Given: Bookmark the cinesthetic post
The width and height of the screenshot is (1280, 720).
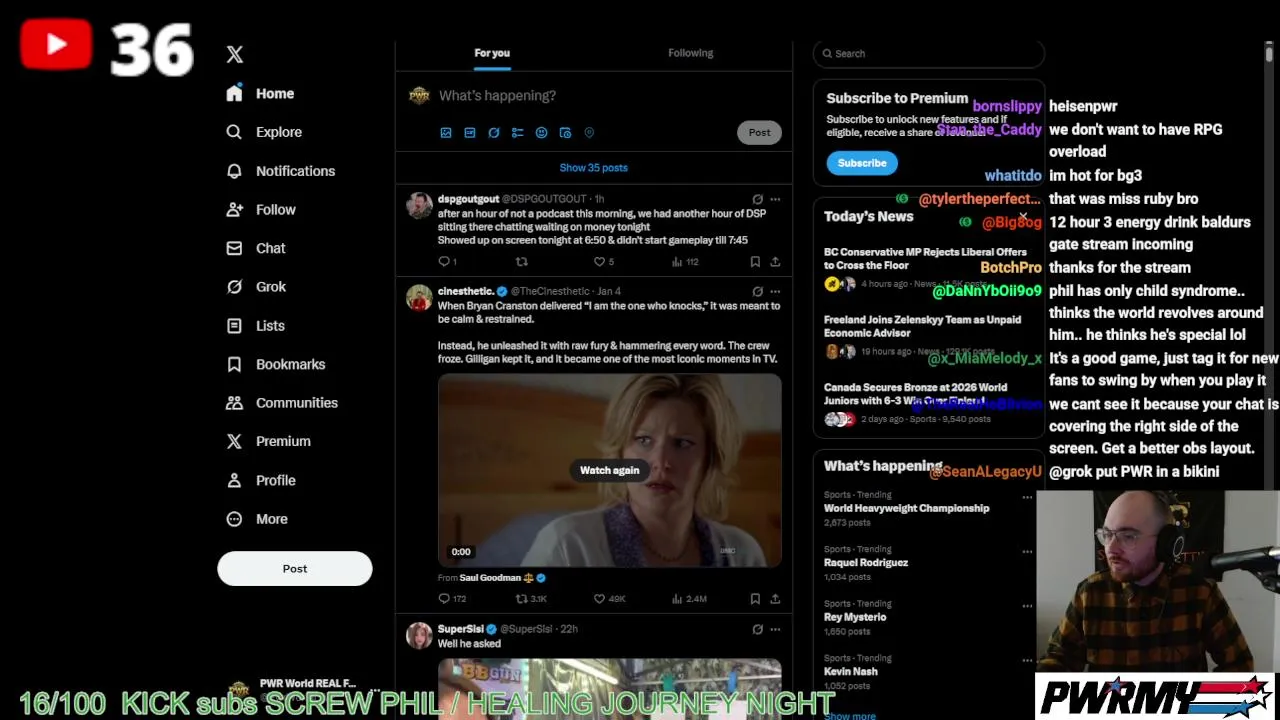Looking at the screenshot, I should tap(755, 599).
